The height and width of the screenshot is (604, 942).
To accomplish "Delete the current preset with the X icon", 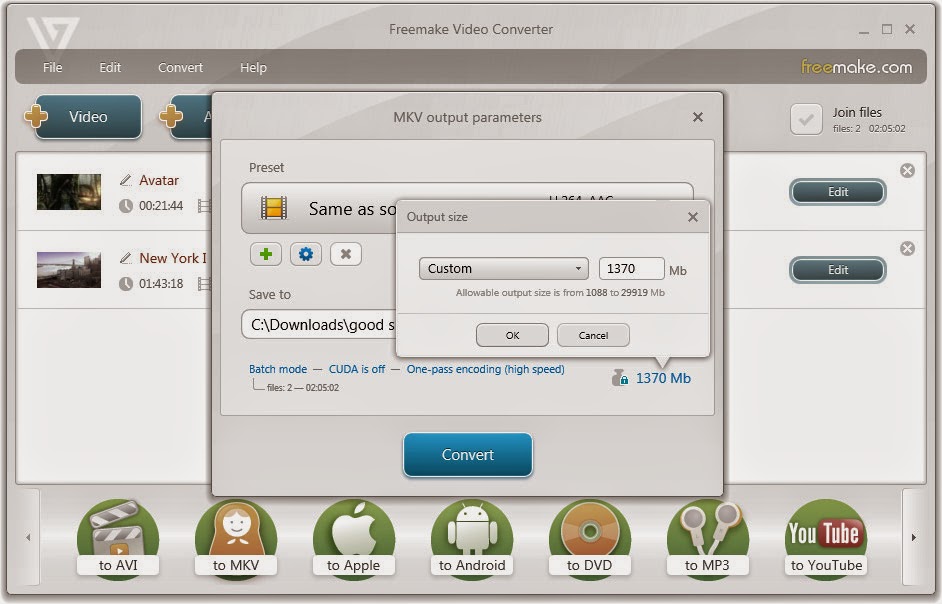I will click(x=345, y=254).
